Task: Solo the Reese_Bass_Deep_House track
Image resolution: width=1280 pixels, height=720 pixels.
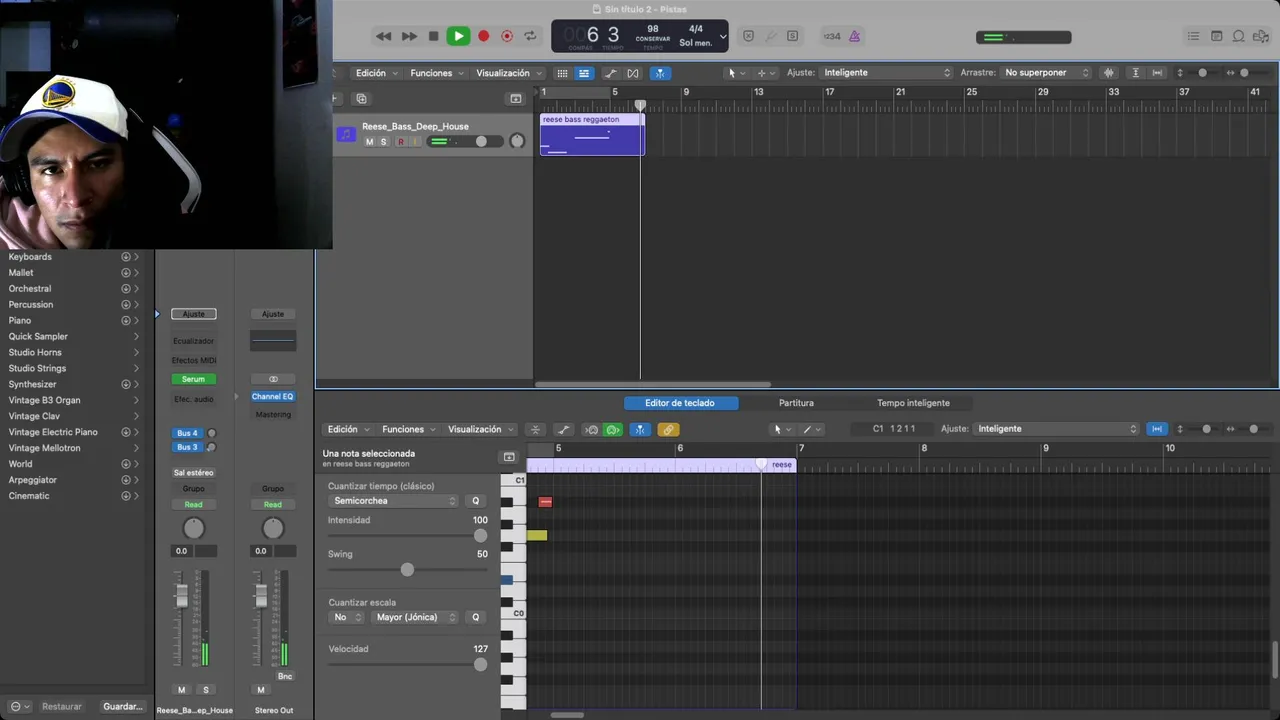Action: coord(383,142)
